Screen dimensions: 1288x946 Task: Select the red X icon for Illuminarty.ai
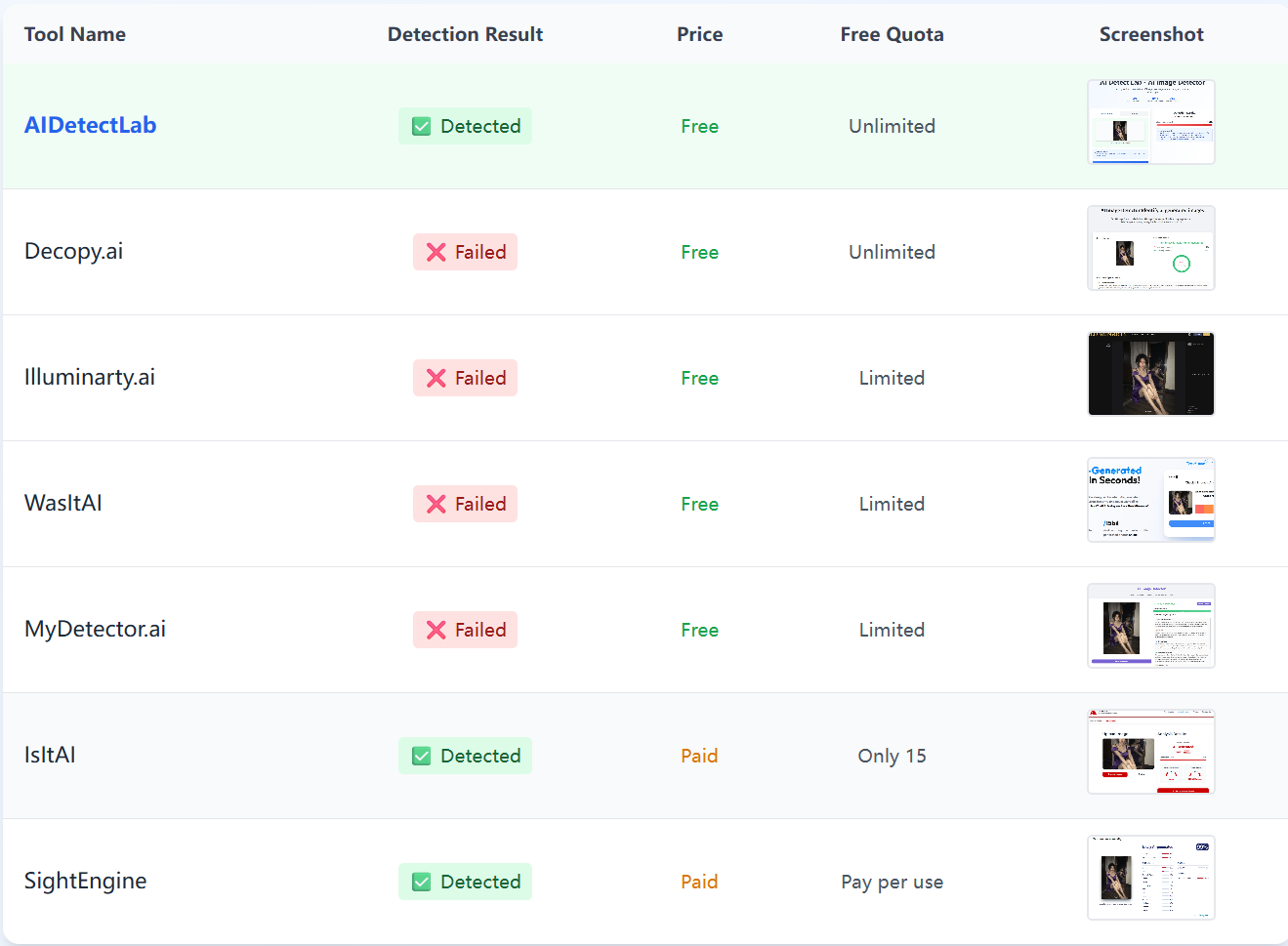pyautogui.click(x=436, y=378)
